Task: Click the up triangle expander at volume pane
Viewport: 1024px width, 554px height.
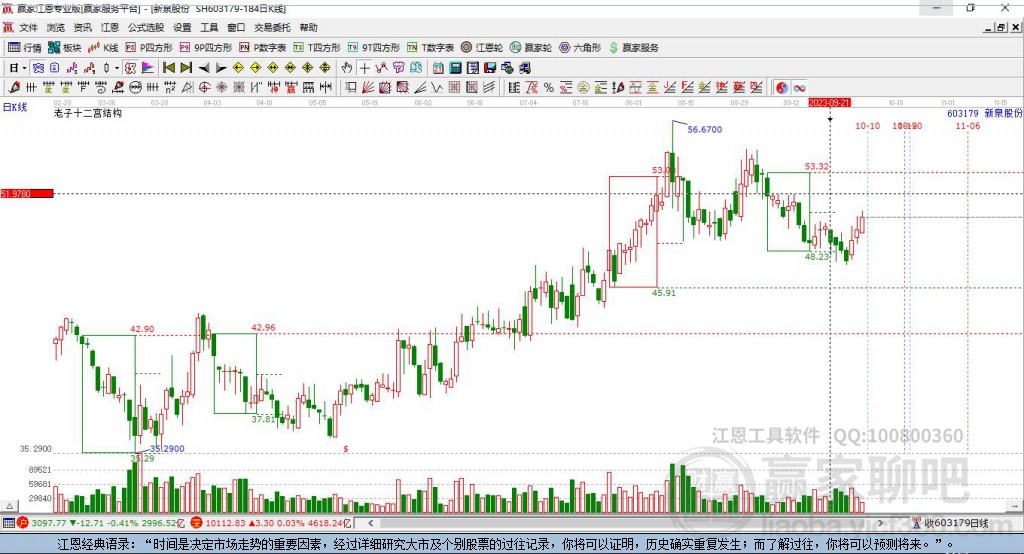Action: point(10,506)
